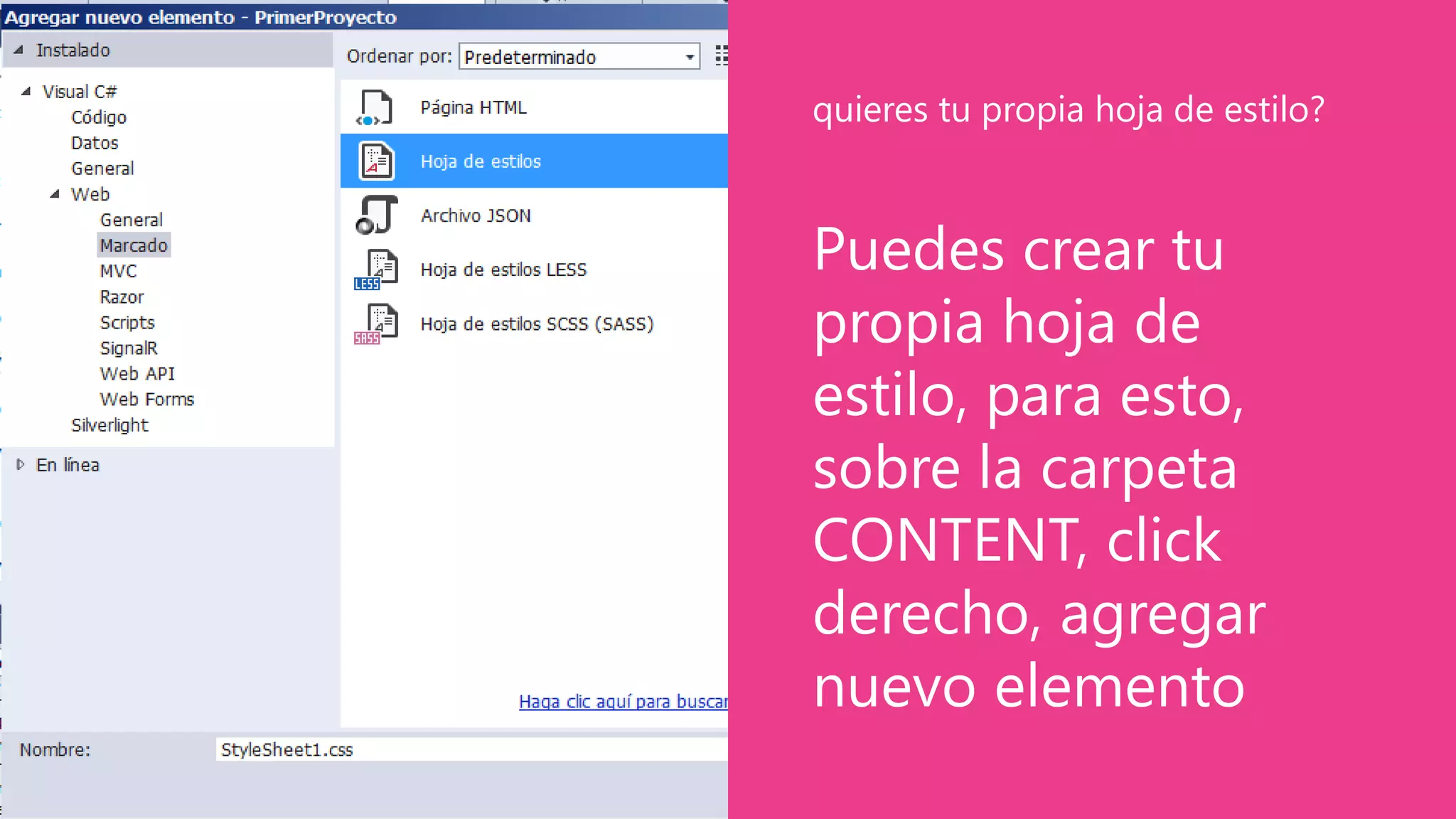The height and width of the screenshot is (819, 1456).
Task: Select the MVC category
Action: tap(118, 271)
